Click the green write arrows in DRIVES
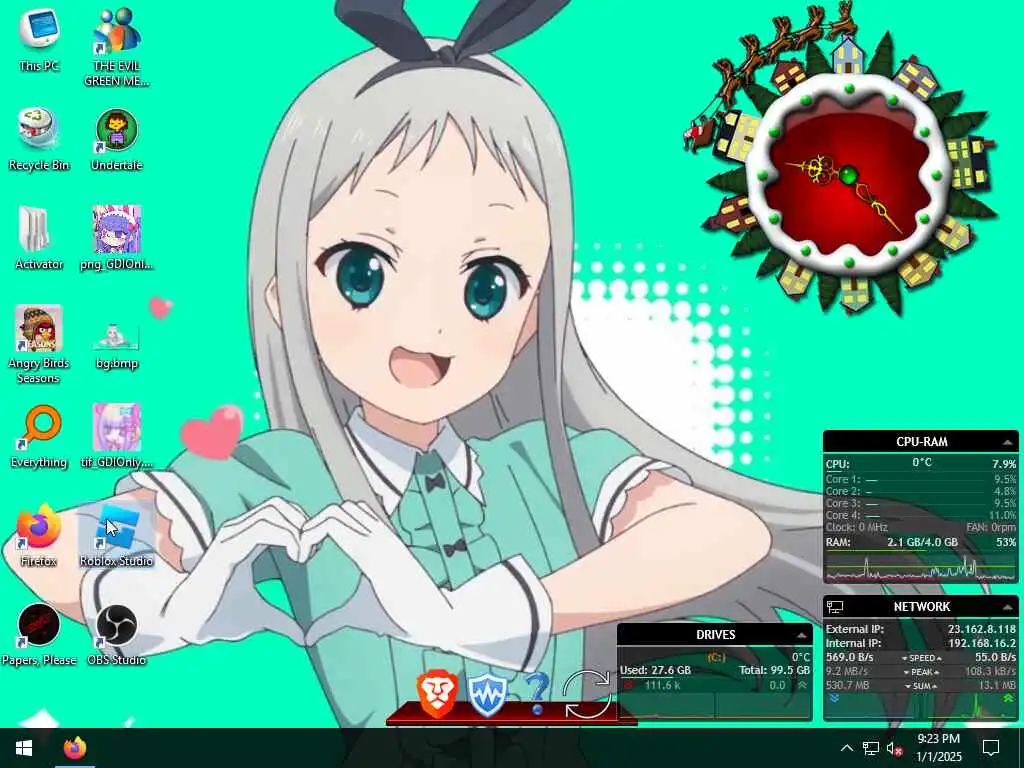 click(x=803, y=685)
